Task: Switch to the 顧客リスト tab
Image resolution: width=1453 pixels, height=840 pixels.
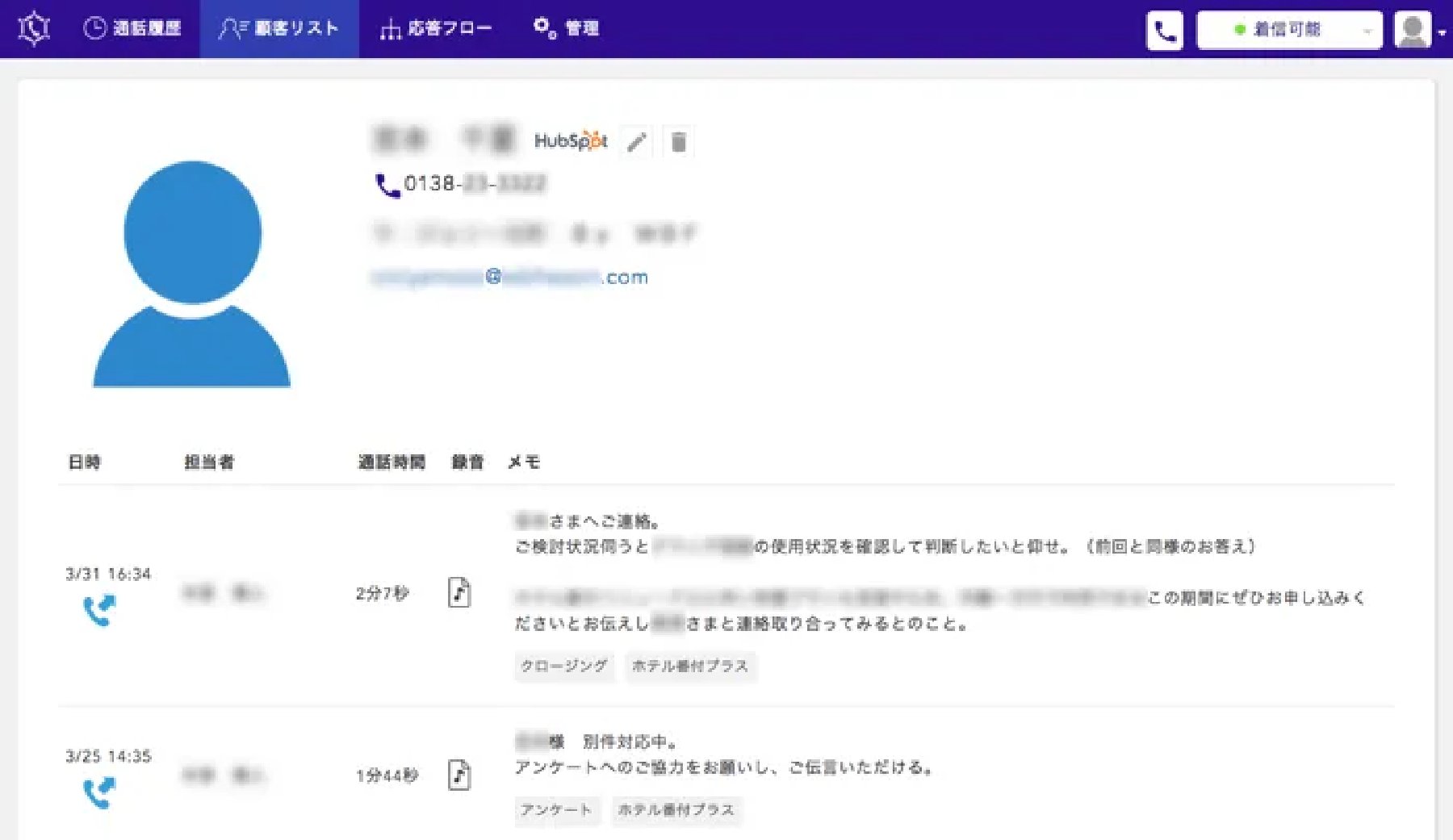Action: [278, 28]
